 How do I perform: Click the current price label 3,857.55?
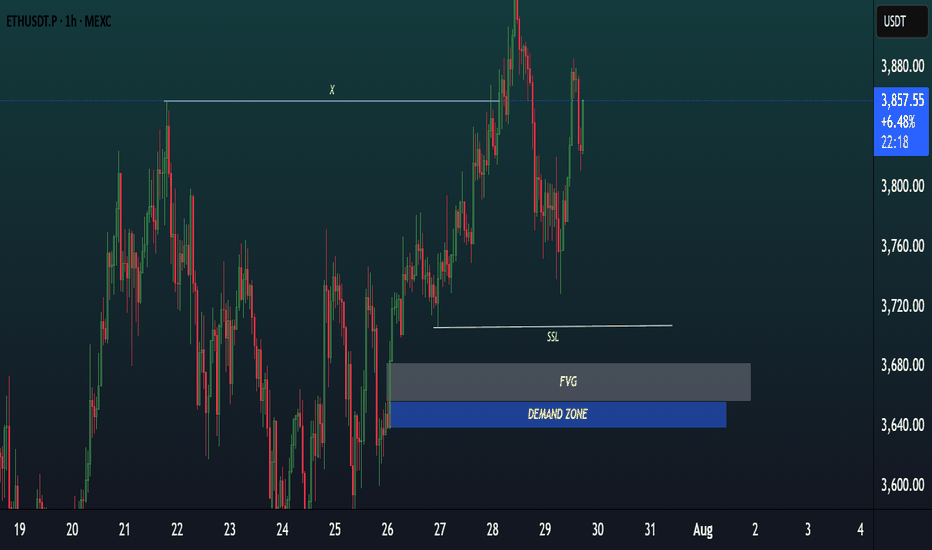pos(902,100)
